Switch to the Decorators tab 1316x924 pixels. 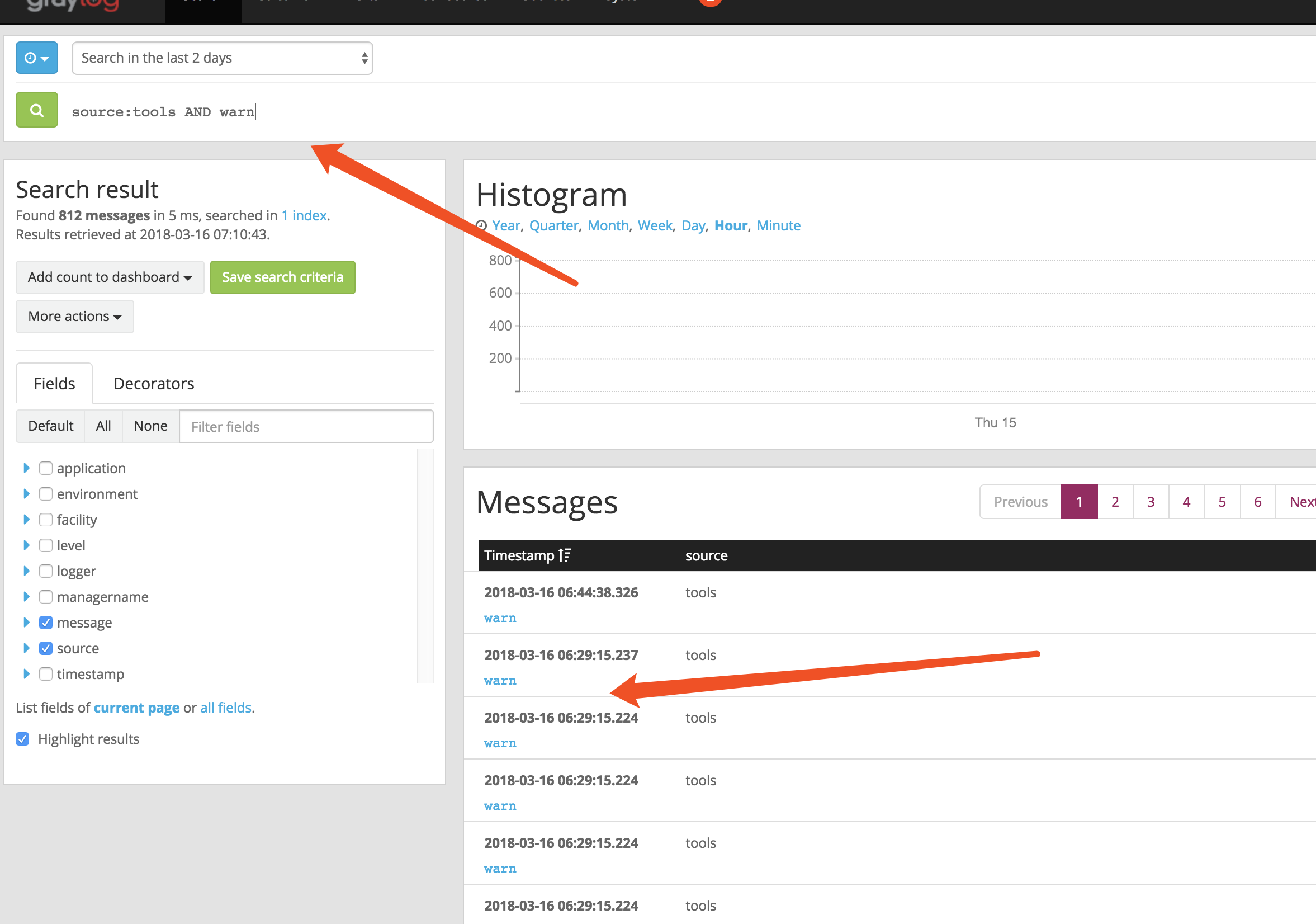pyautogui.click(x=154, y=384)
